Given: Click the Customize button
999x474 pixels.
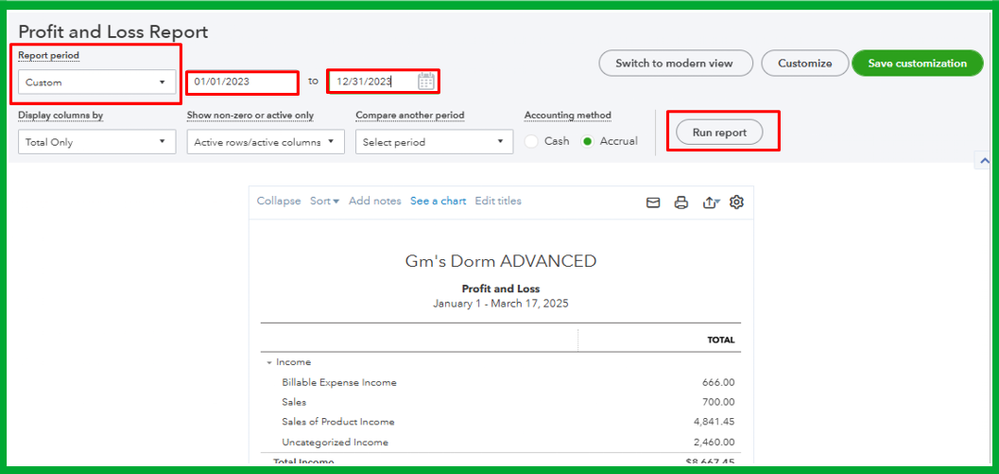Looking at the screenshot, I should coord(805,63).
